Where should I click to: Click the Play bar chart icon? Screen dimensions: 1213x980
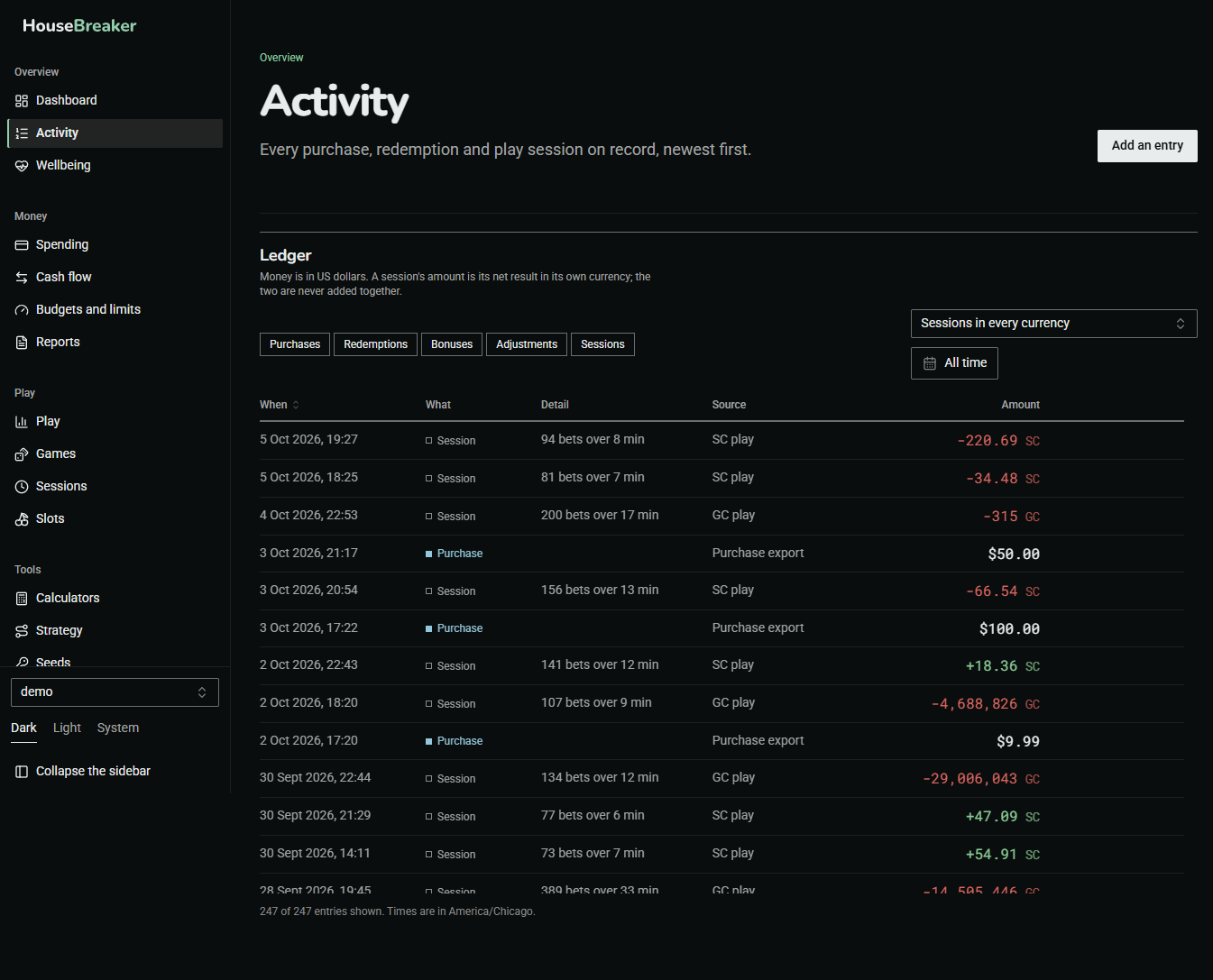22,422
